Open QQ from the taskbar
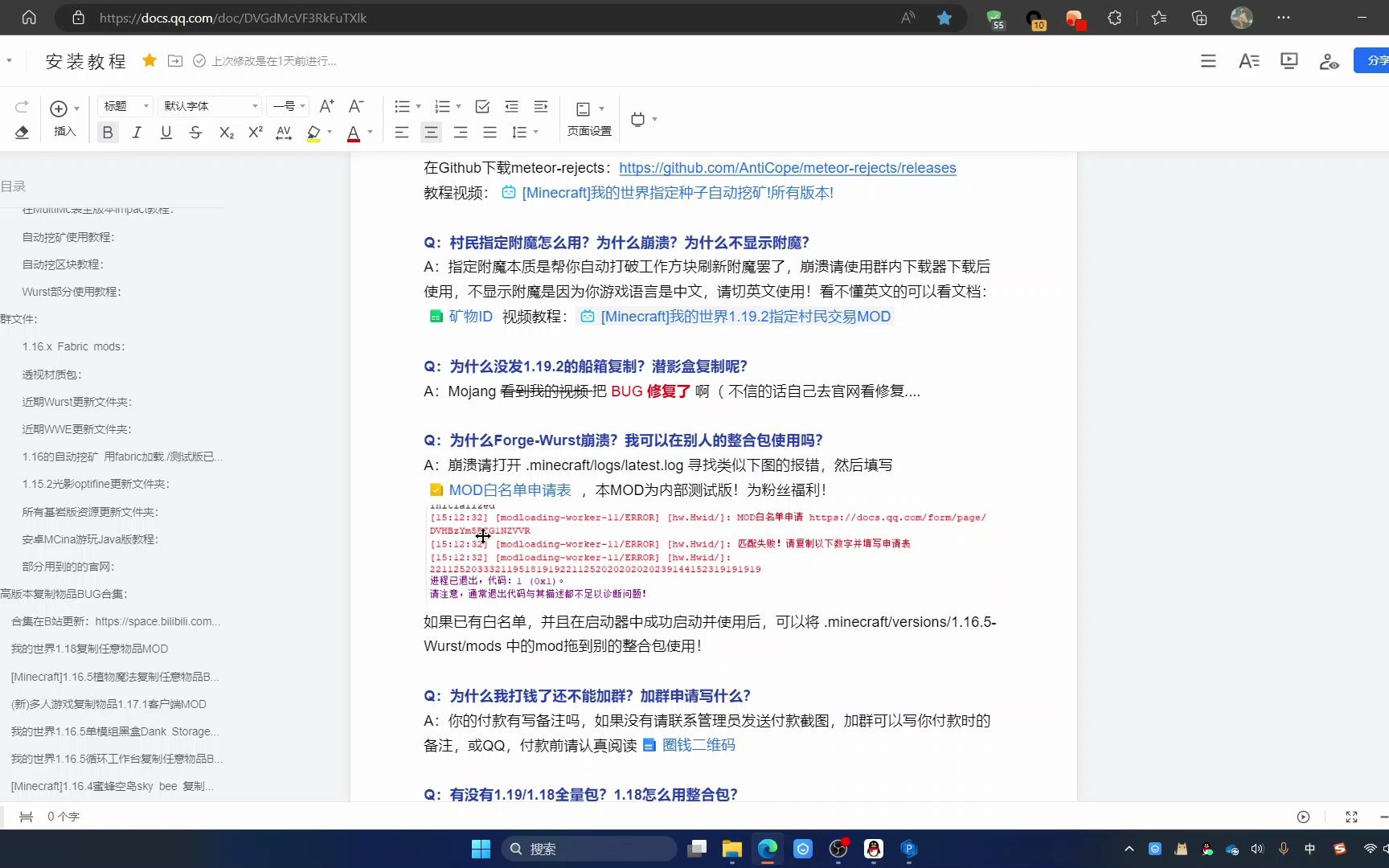The width and height of the screenshot is (1389, 868). pyautogui.click(x=873, y=849)
